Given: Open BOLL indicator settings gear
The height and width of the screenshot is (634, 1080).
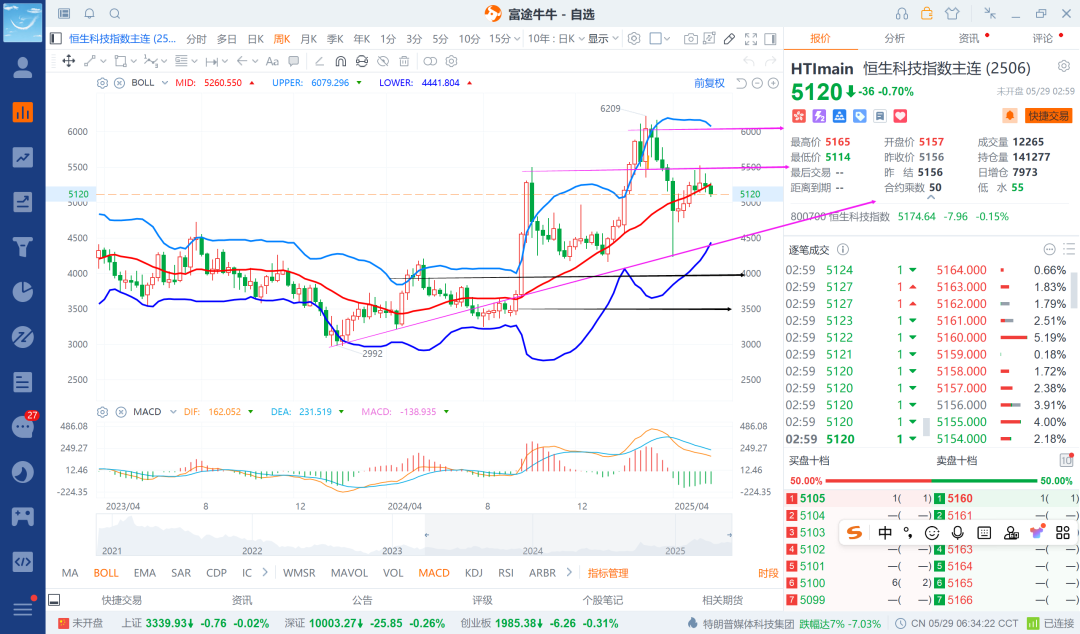Looking at the screenshot, I should [x=102, y=83].
